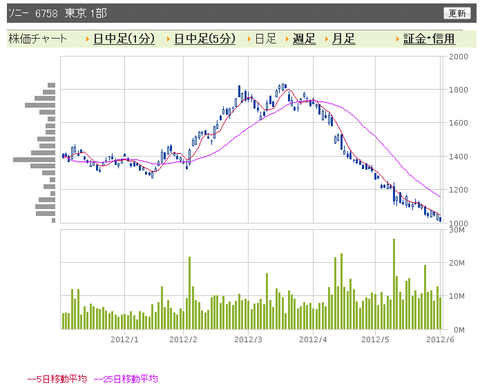This screenshot has width=480, height=385.
Task: Click the 2000 price axis label
Action: pos(458,57)
